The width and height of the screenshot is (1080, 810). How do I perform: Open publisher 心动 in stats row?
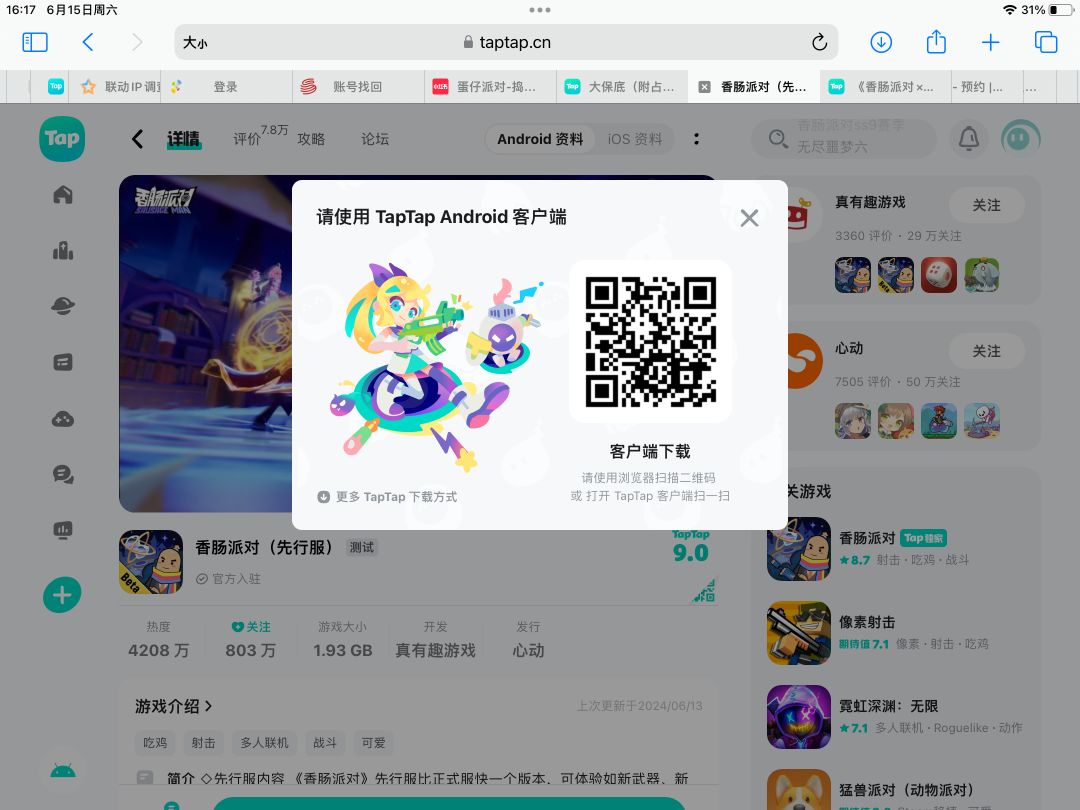tap(528, 639)
